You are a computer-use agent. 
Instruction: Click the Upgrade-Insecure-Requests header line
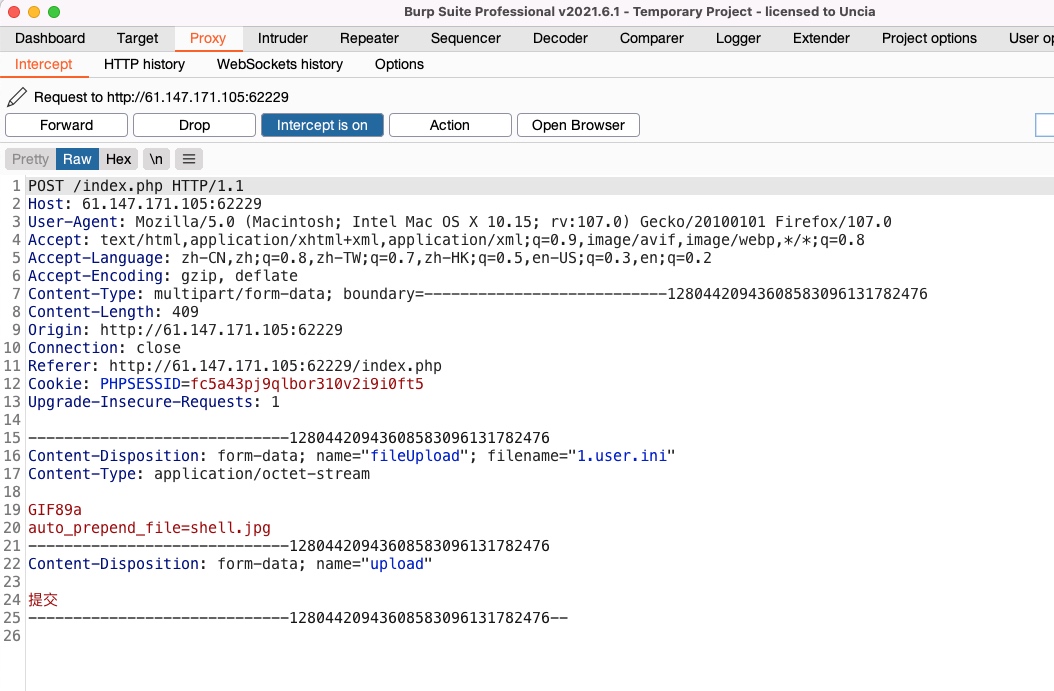[153, 402]
